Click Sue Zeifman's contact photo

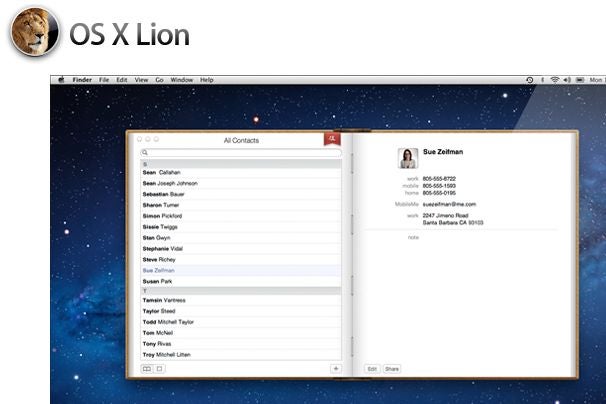pos(408,158)
